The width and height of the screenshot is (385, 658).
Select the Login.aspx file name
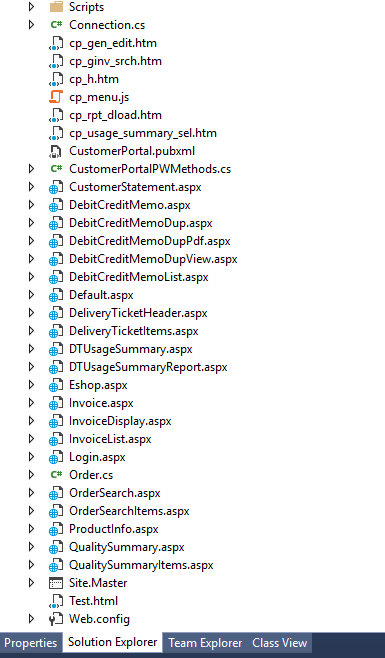tap(97, 457)
